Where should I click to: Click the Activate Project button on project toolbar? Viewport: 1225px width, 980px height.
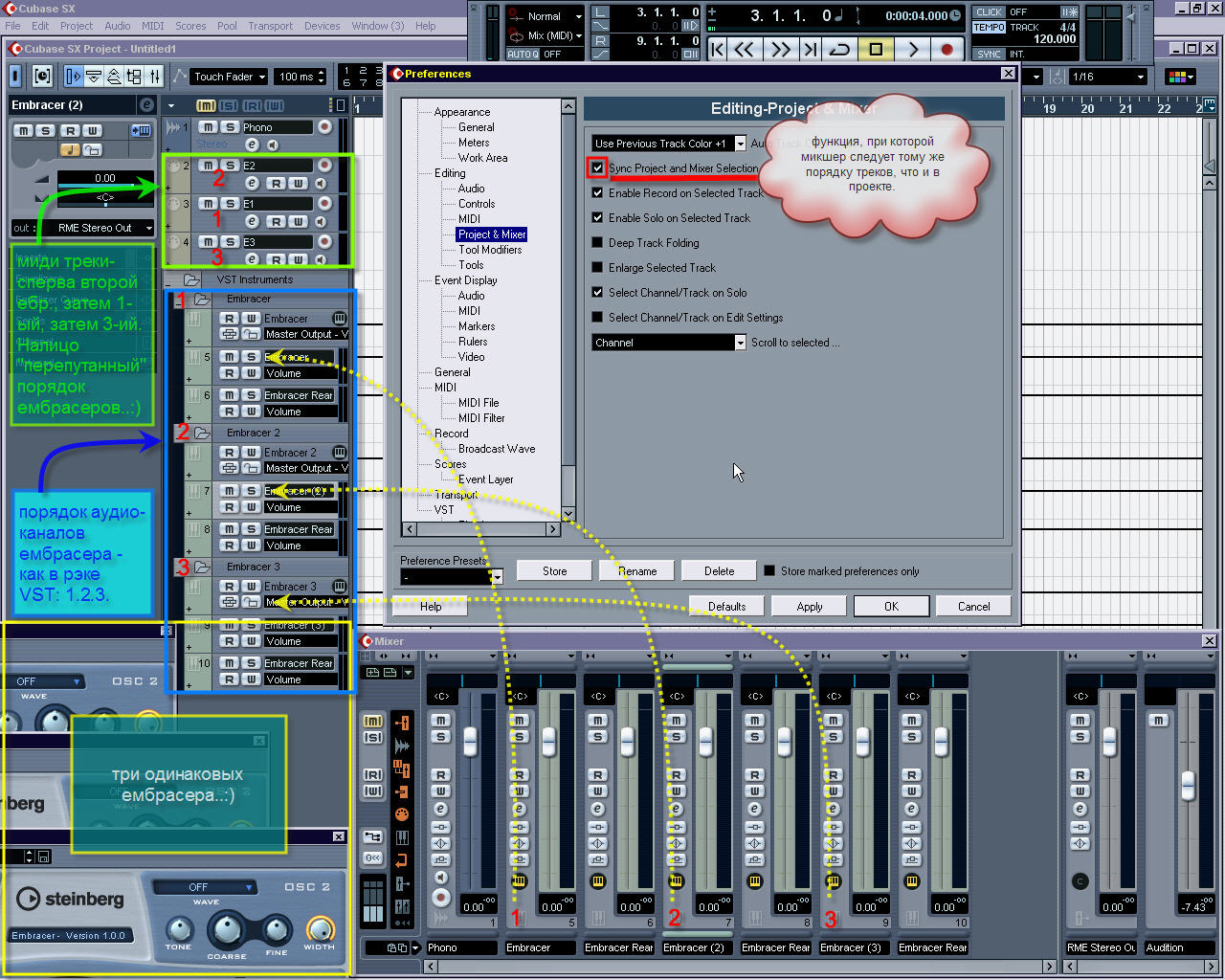point(15,76)
